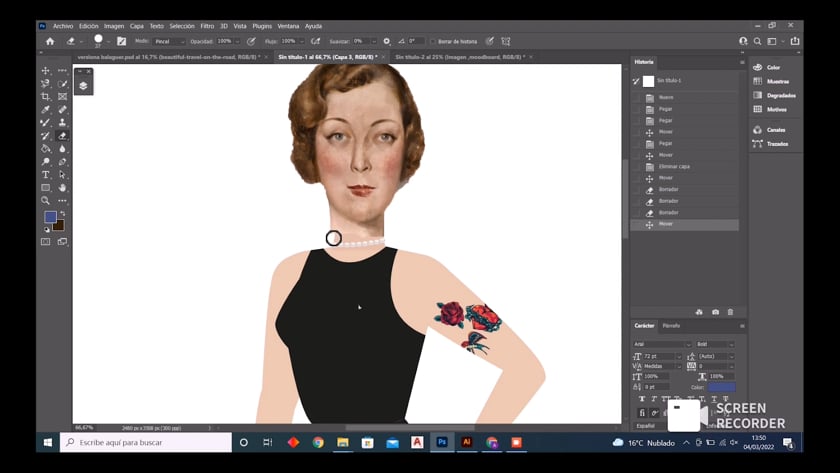Toggle pressure for opacity button
The width and height of the screenshot is (840, 473).
(x=251, y=41)
